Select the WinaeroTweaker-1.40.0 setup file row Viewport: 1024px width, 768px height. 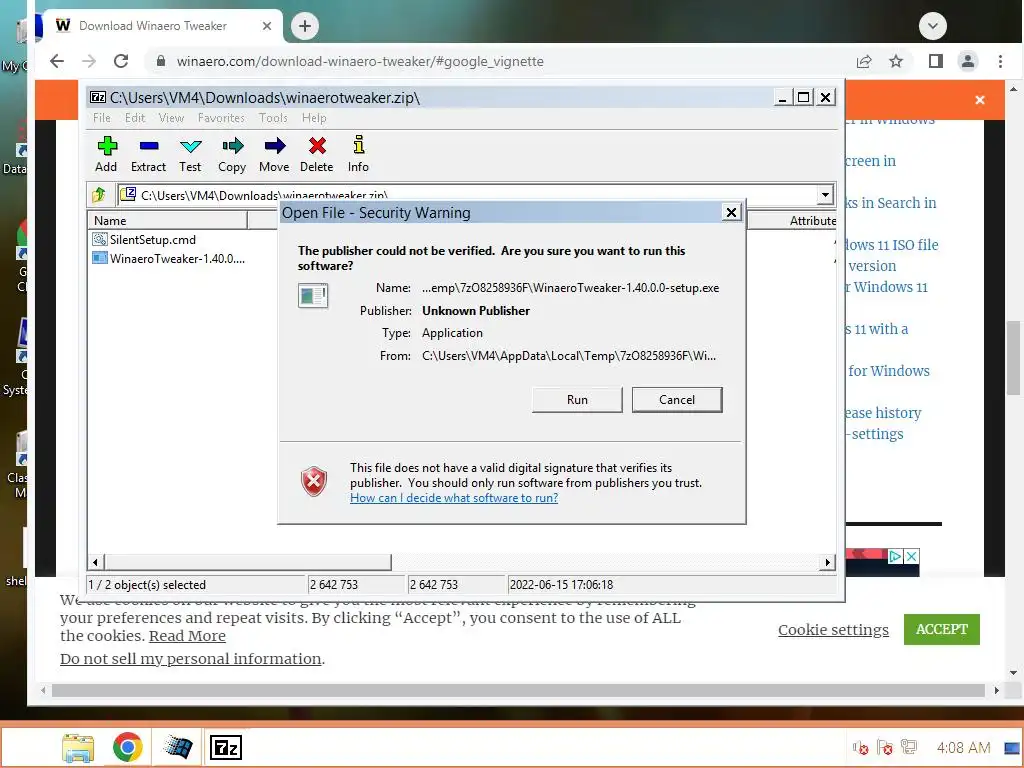click(168, 259)
